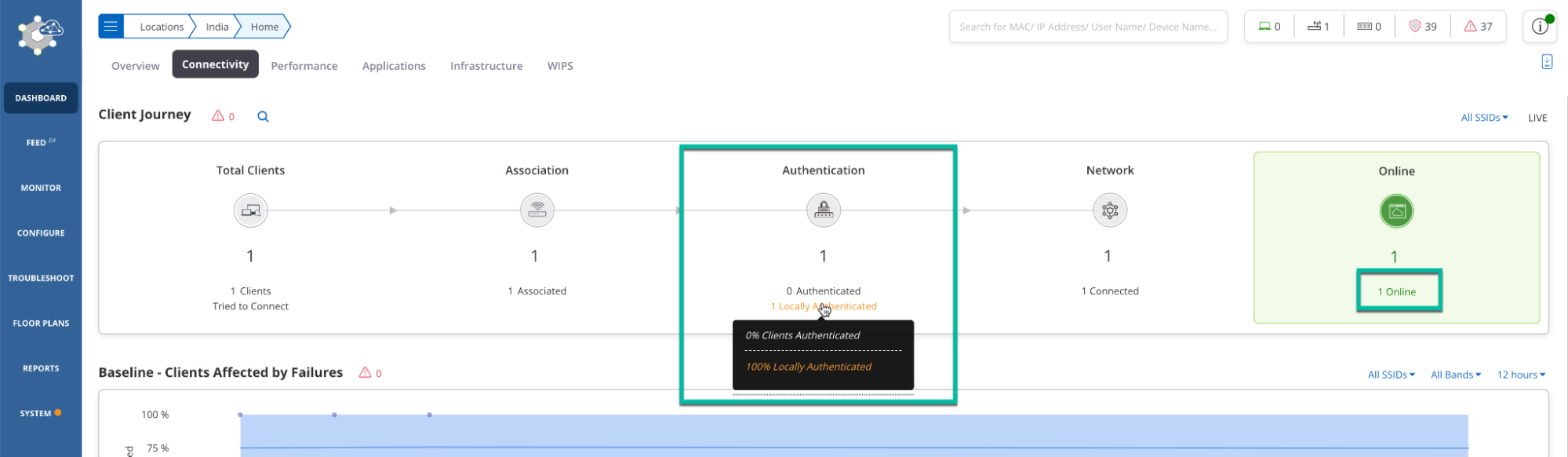The height and width of the screenshot is (457, 1568).
Task: Click the Client Journey search magnifier icon
Action: coord(263,117)
